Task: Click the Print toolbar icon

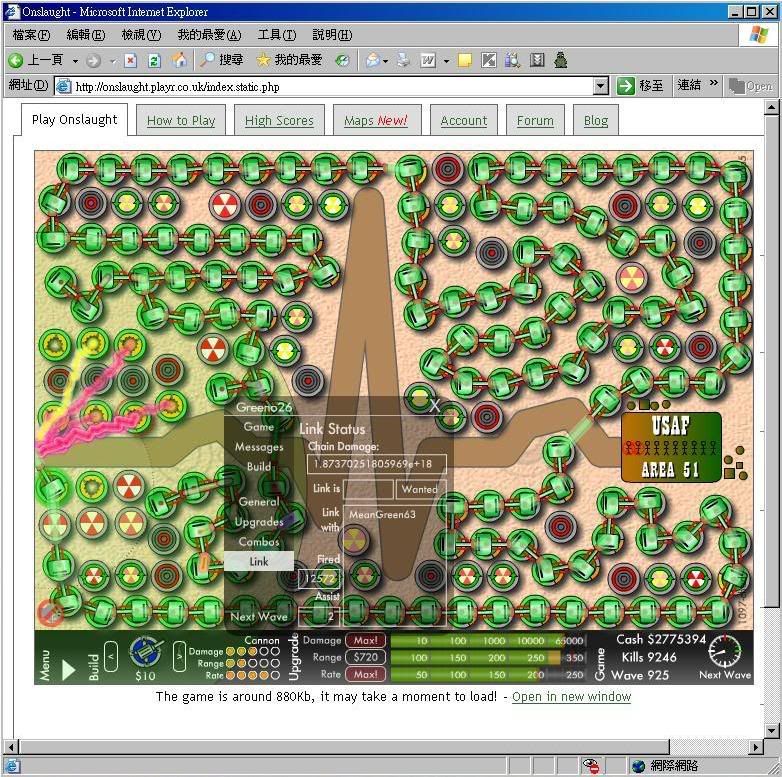Action: point(403,60)
